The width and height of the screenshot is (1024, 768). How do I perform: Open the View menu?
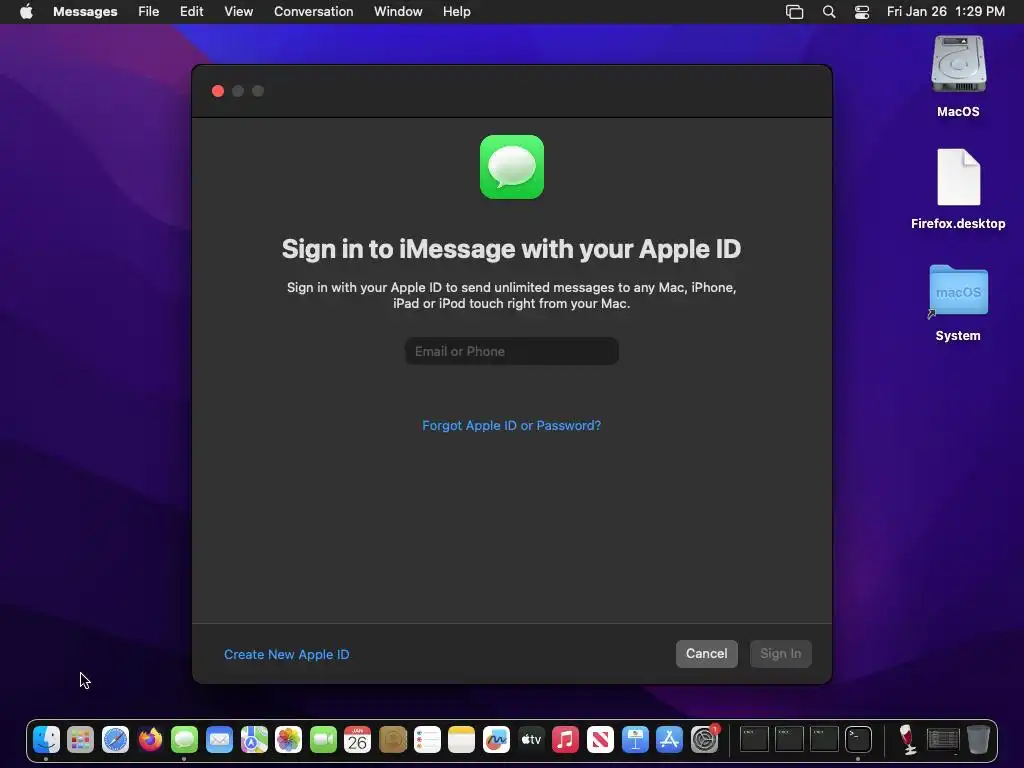(x=238, y=12)
